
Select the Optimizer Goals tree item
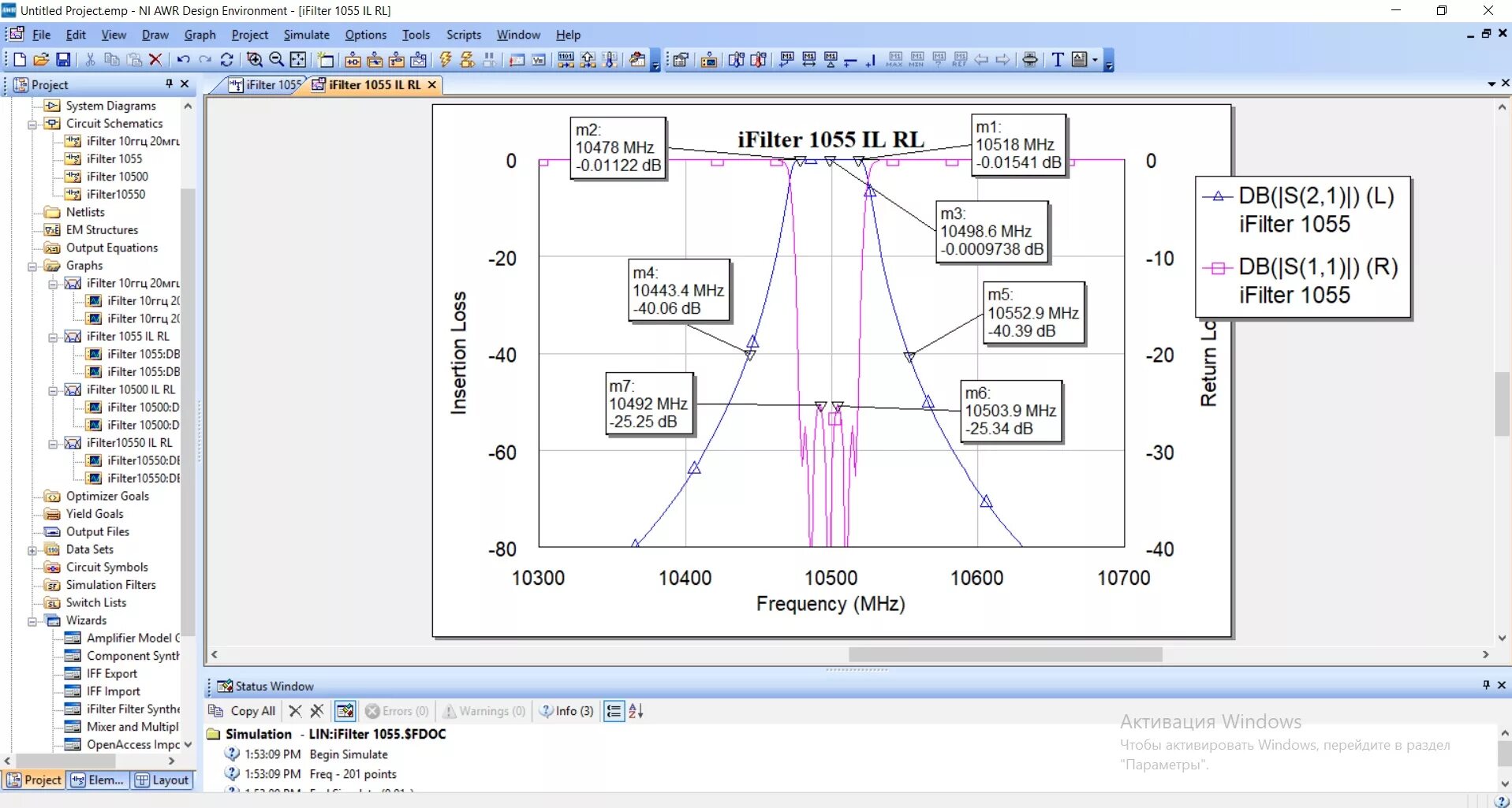point(107,496)
